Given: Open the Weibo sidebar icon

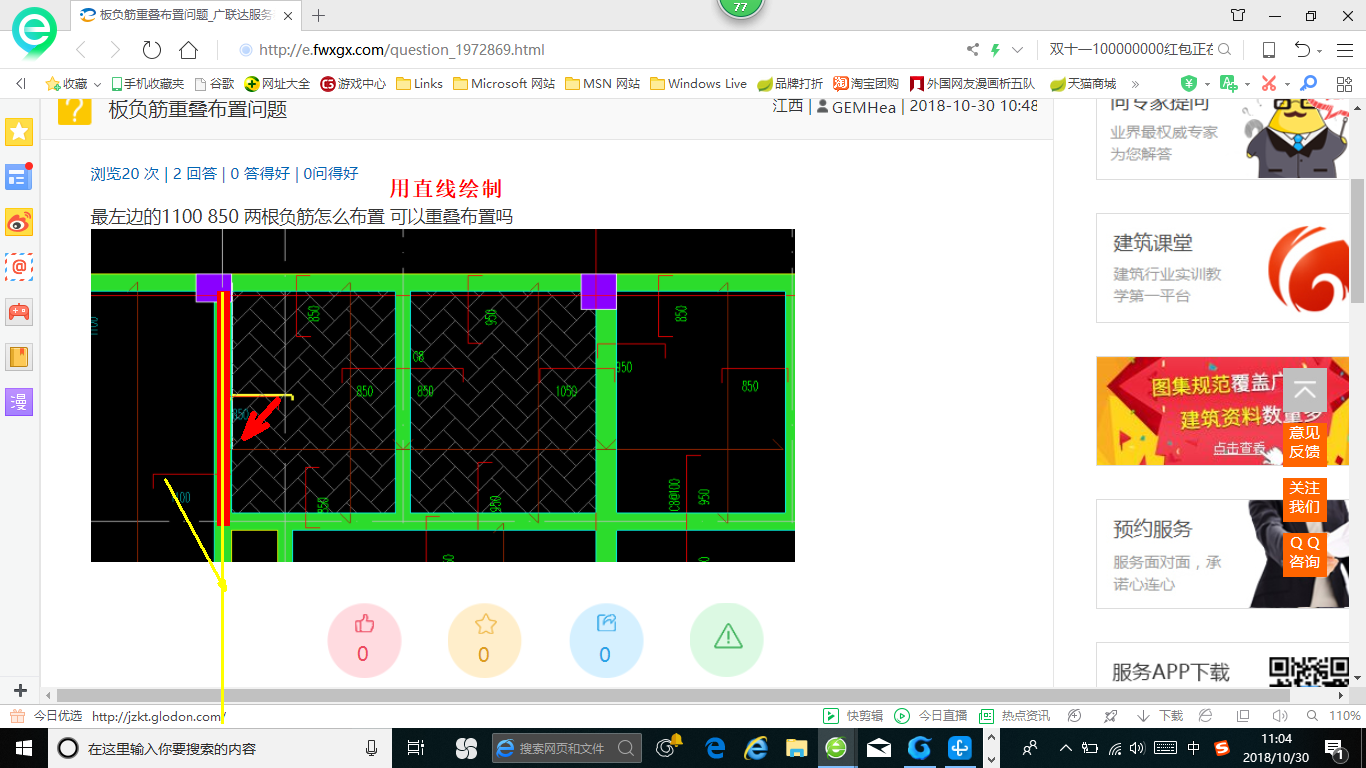Looking at the screenshot, I should [x=19, y=222].
